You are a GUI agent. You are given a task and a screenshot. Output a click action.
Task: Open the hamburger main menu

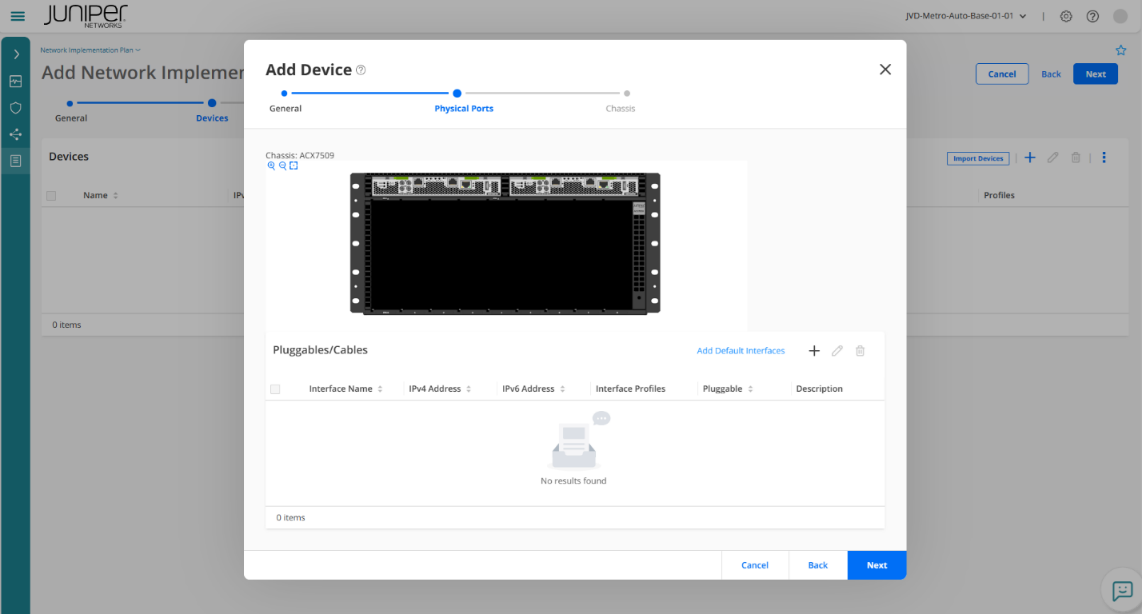[17, 16]
